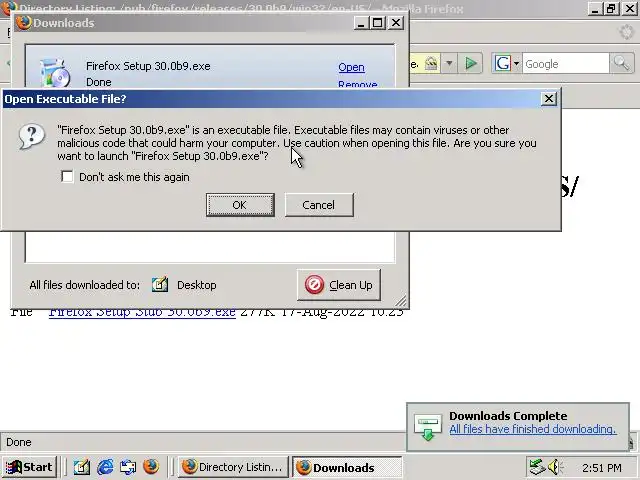This screenshot has height=480, width=640.
Task: Click the clock showing 2:51 PM
Action: pyautogui.click(x=602, y=468)
